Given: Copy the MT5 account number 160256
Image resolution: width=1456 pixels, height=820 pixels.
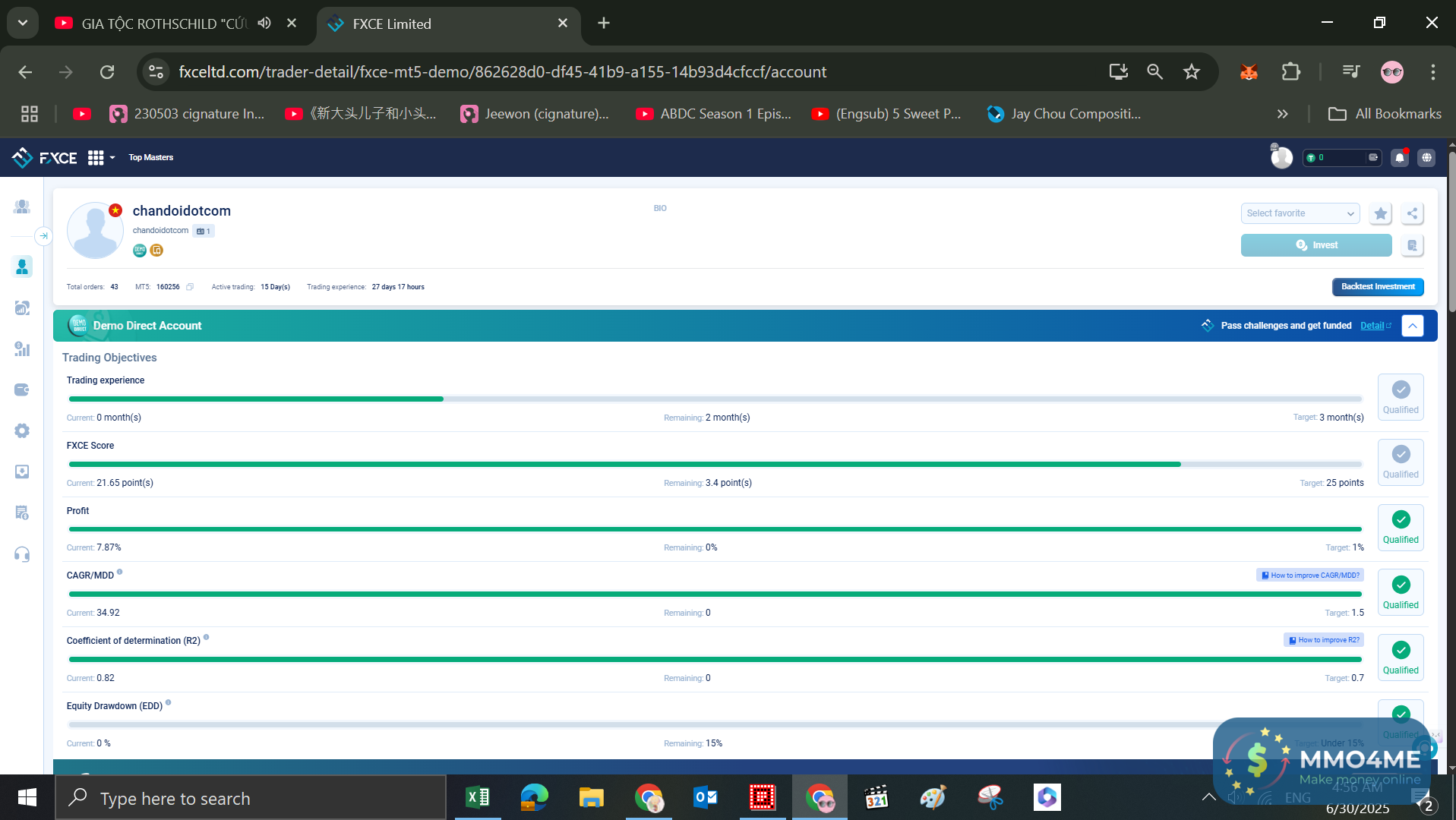Looking at the screenshot, I should (190, 287).
